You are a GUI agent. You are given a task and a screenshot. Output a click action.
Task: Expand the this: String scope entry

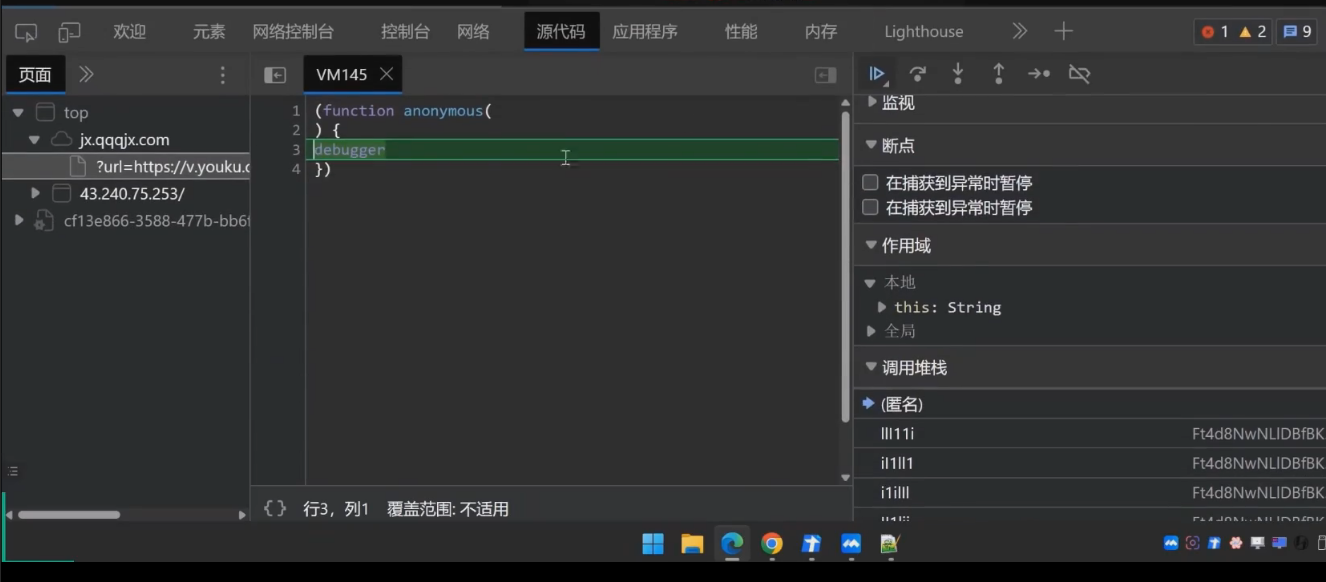pyautogui.click(x=882, y=307)
